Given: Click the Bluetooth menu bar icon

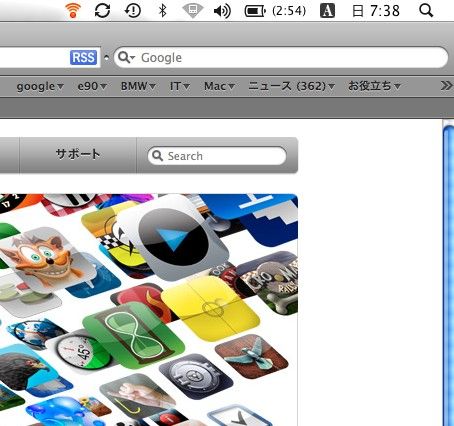Looking at the screenshot, I should [x=162, y=10].
